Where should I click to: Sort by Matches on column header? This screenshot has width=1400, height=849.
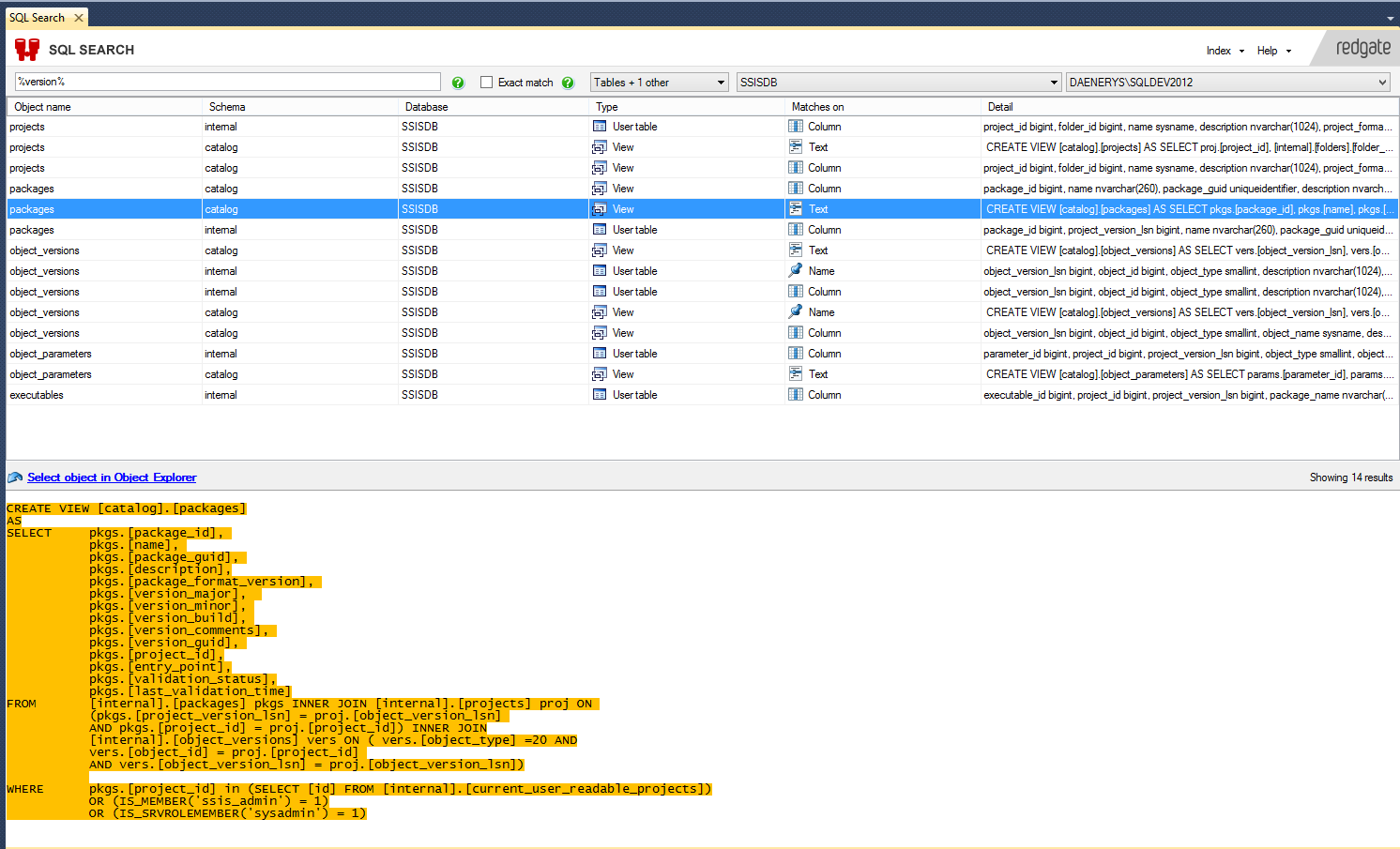click(883, 107)
